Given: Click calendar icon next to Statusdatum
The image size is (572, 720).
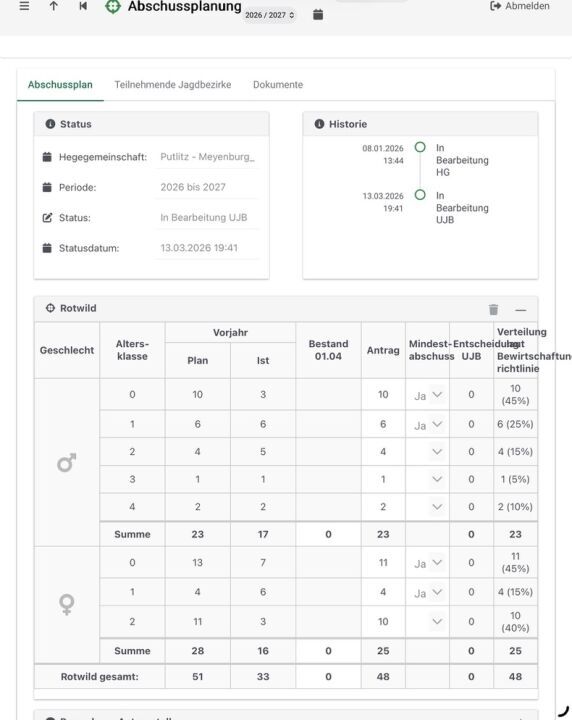Looking at the screenshot, I should pos(47,248).
